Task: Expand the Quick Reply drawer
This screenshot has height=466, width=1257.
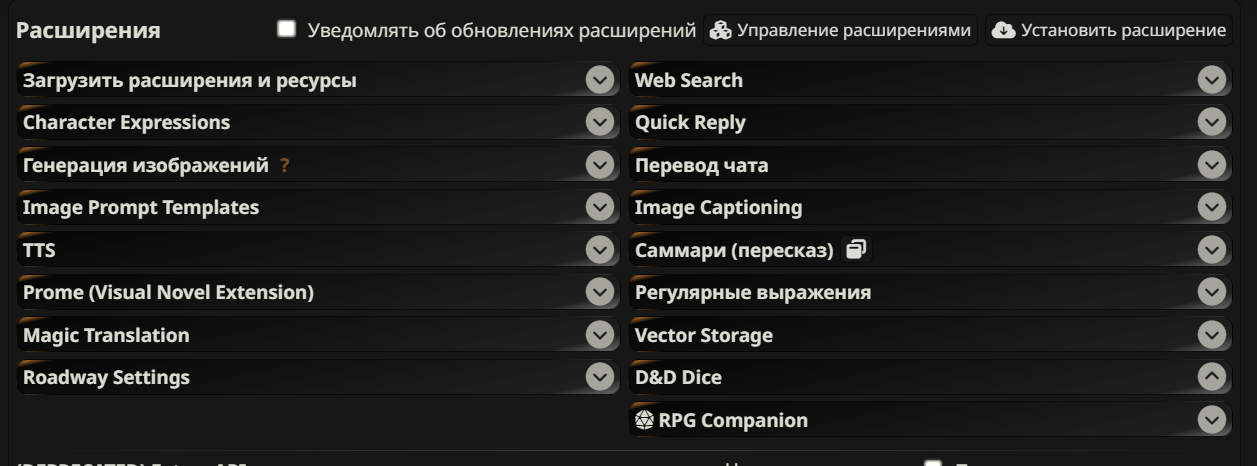Action: pos(929,123)
